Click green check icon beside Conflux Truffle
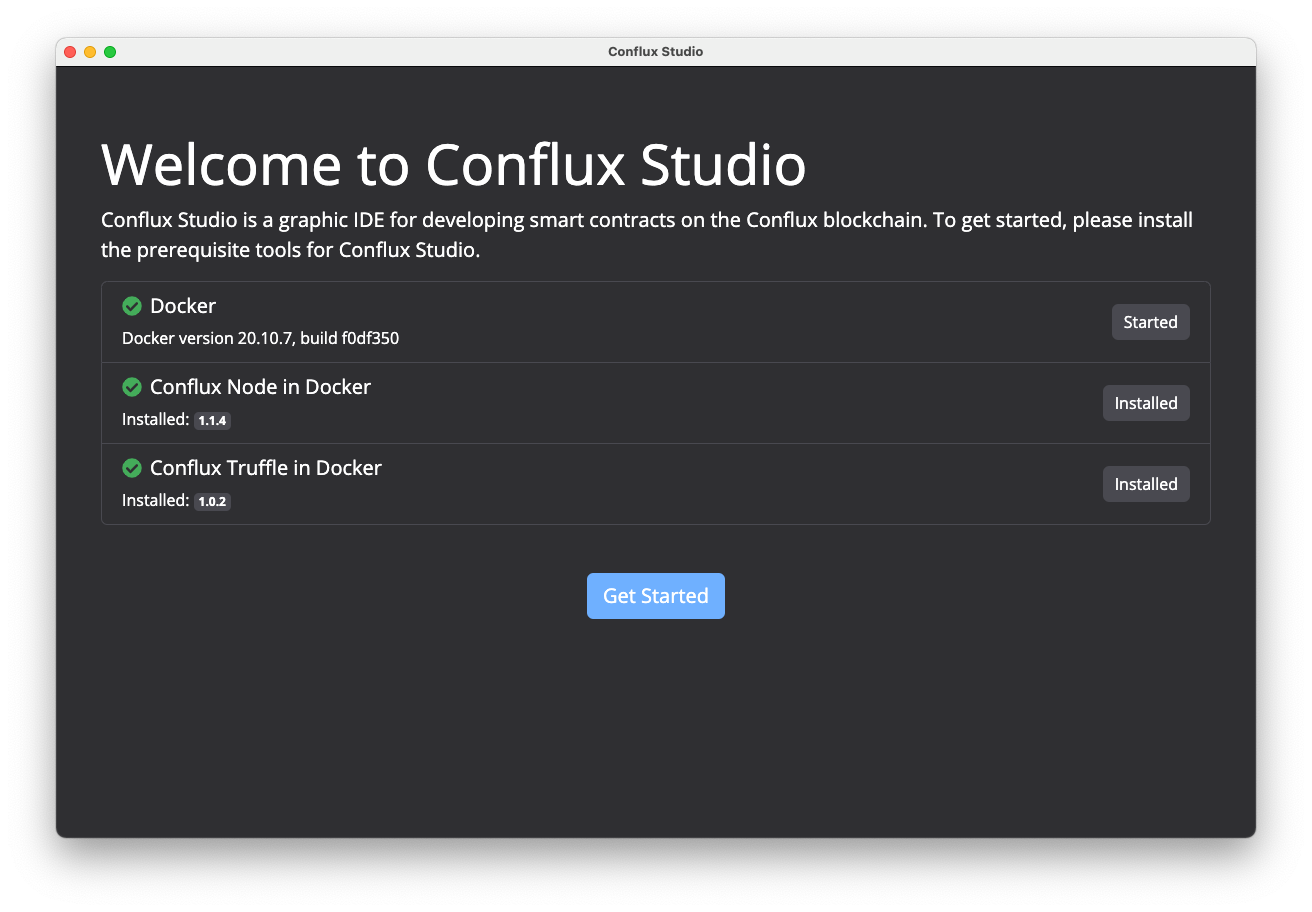The image size is (1312, 912). point(132,468)
